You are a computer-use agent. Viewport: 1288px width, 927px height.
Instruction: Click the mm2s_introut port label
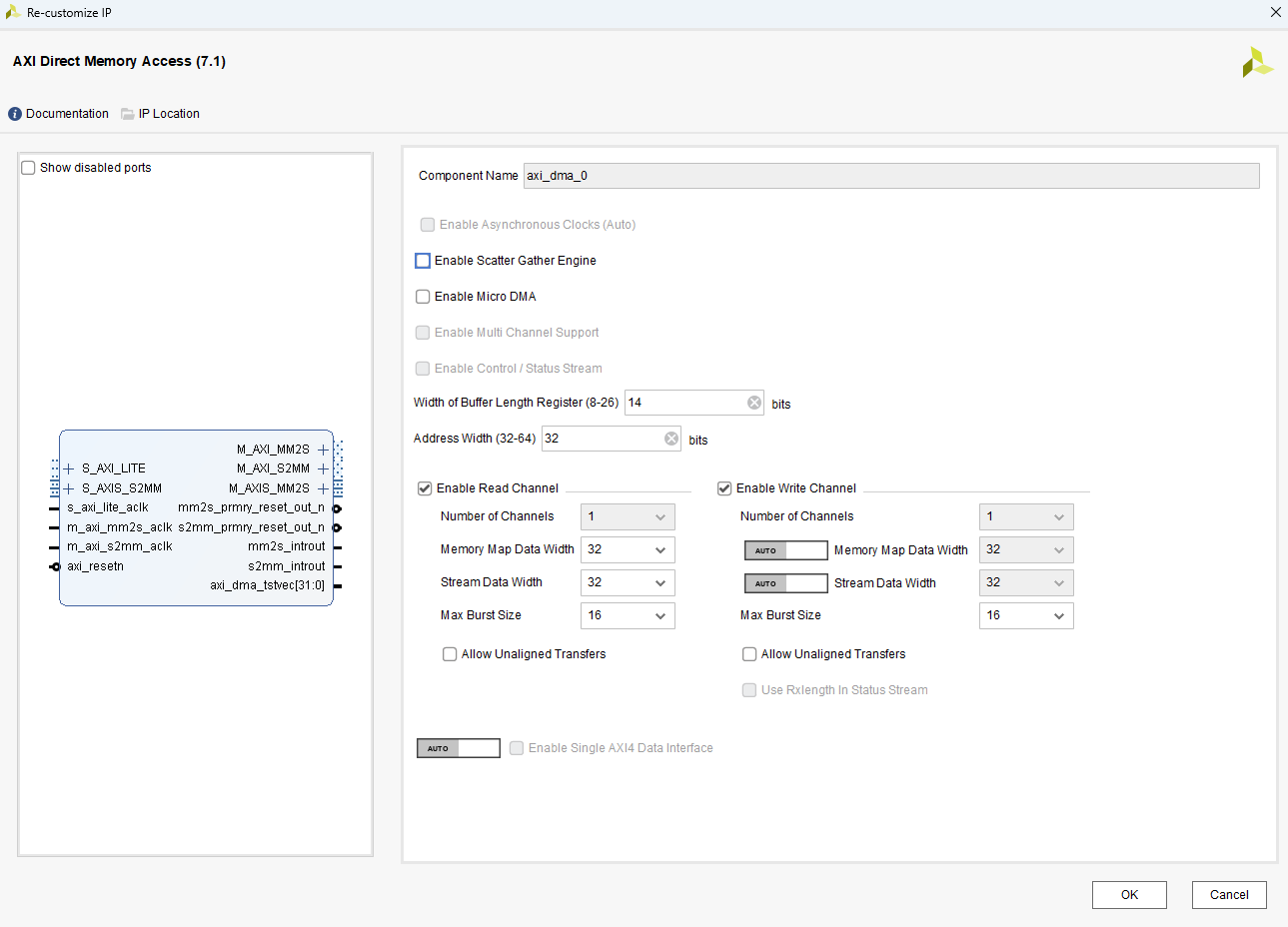pos(287,546)
